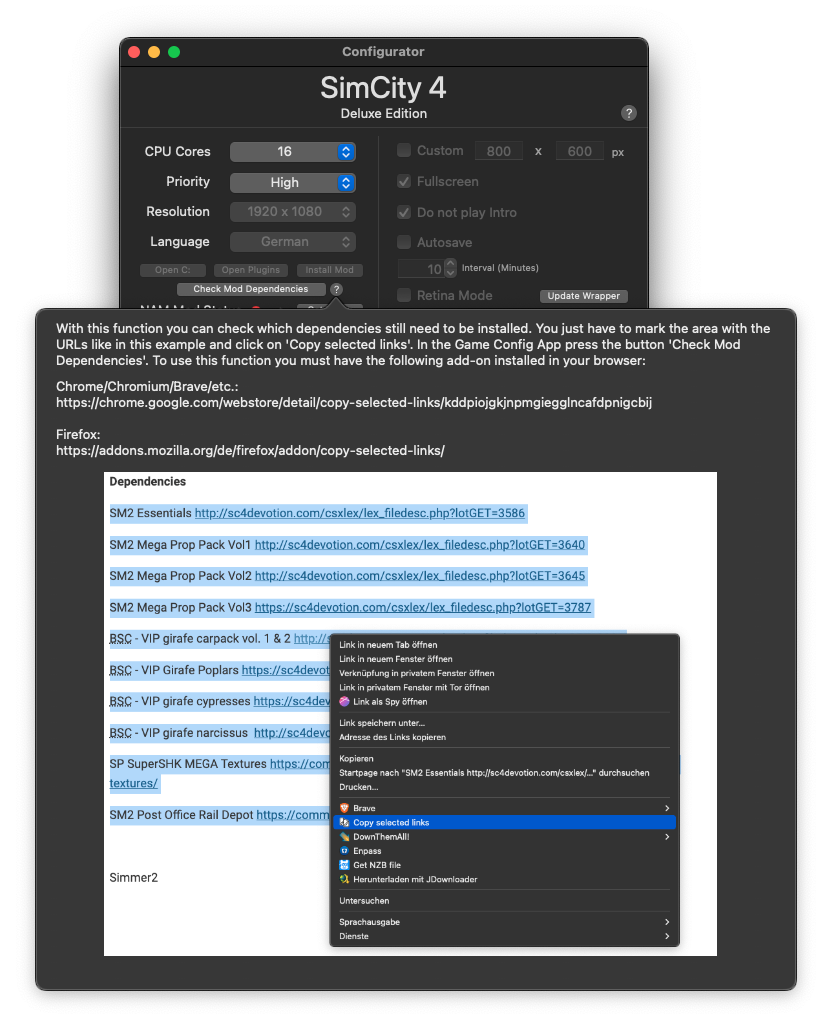
Task: Open the SM2 Mega Prop Pack Vol1 link
Action: [x=420, y=545]
